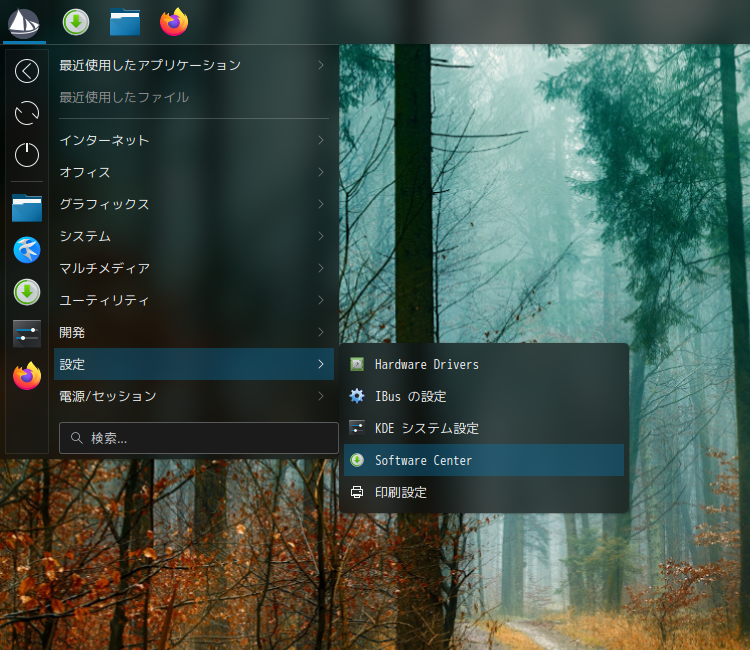Screen dimensions: 750x650
Task: Open the グラフィックス menu
Action: click(194, 204)
